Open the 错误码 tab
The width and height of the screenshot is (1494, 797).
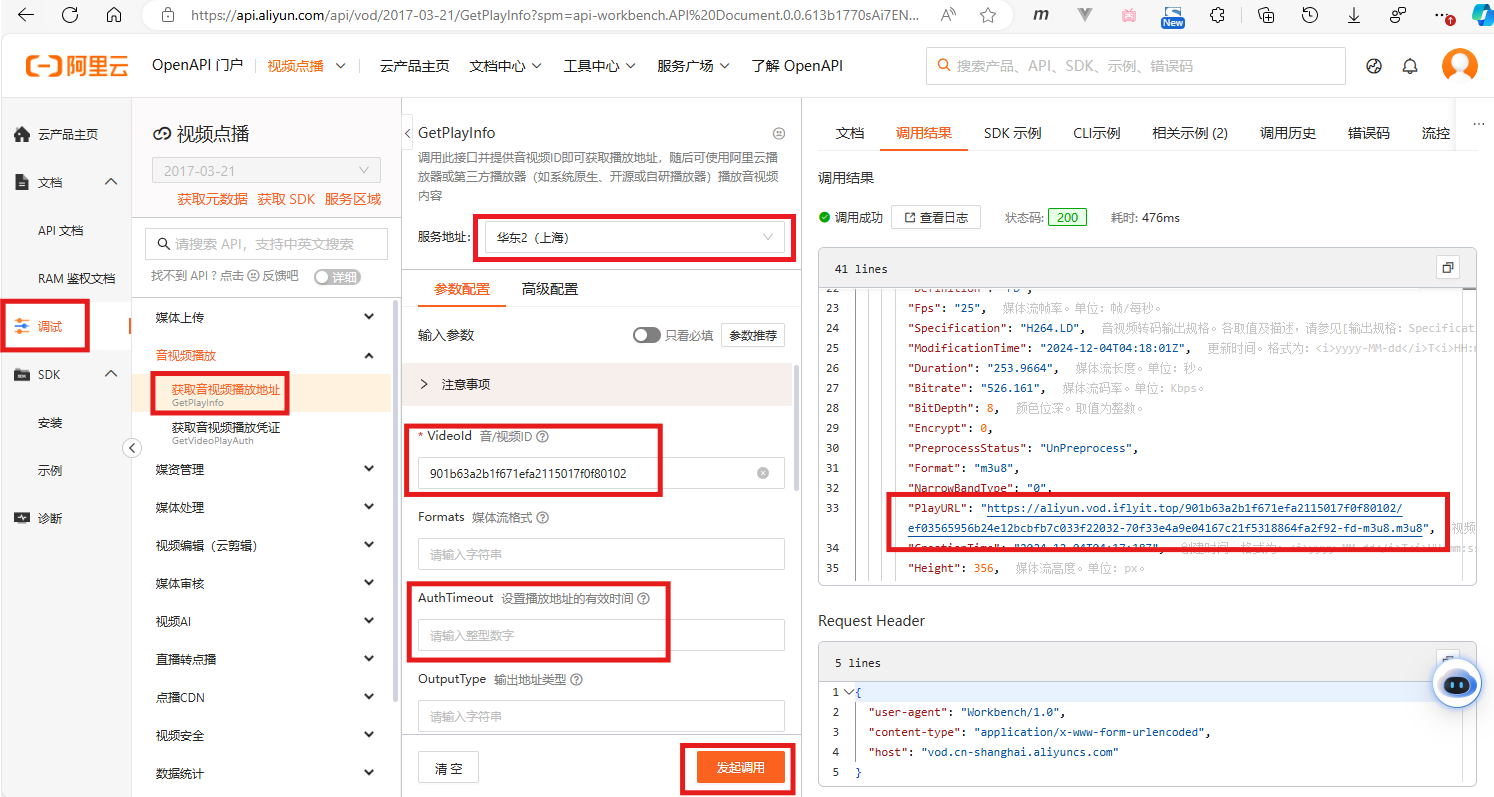pos(1369,133)
